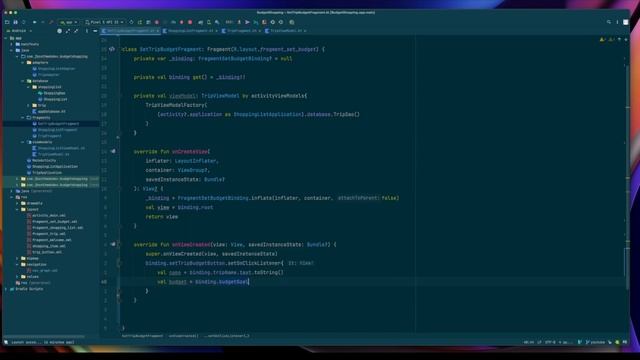Click the Save All toolbar icon
This screenshot has height=360, width=640.
click(x=16, y=22)
